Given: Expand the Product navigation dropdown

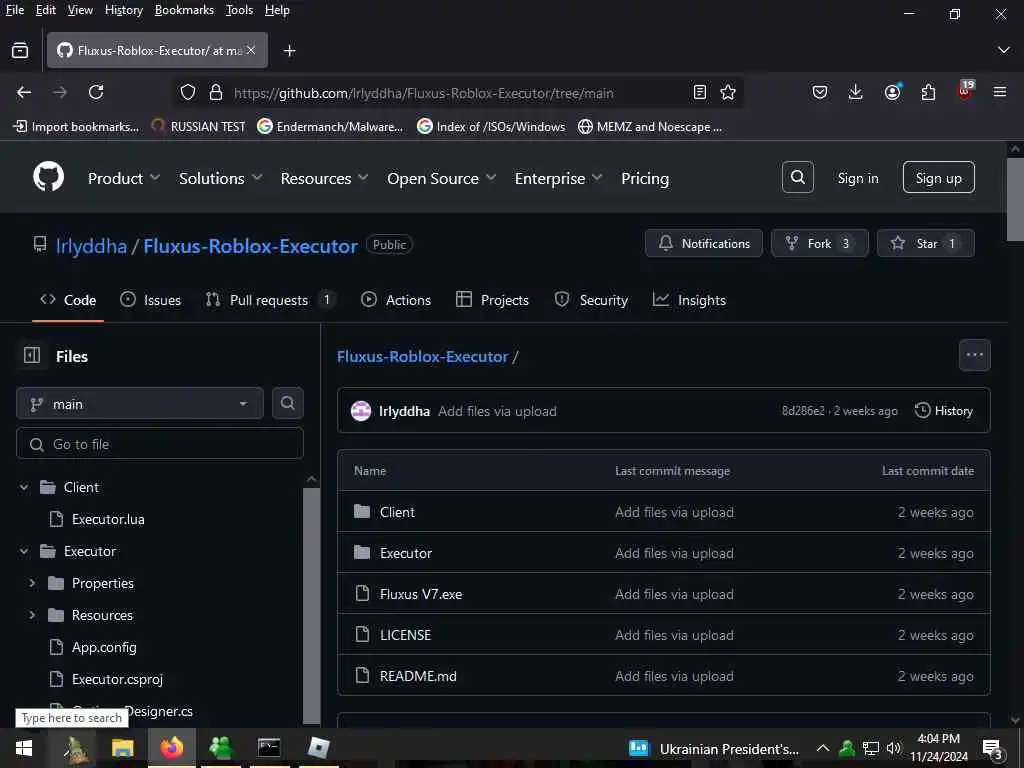Looking at the screenshot, I should (123, 178).
